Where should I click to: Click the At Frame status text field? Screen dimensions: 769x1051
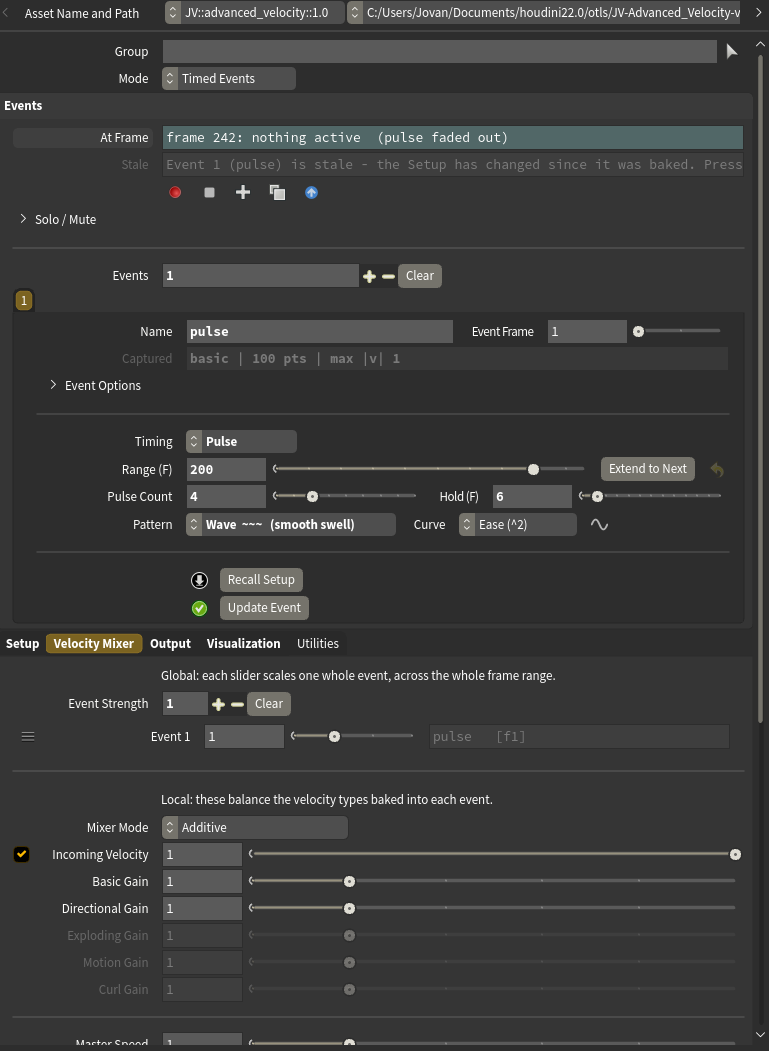453,137
